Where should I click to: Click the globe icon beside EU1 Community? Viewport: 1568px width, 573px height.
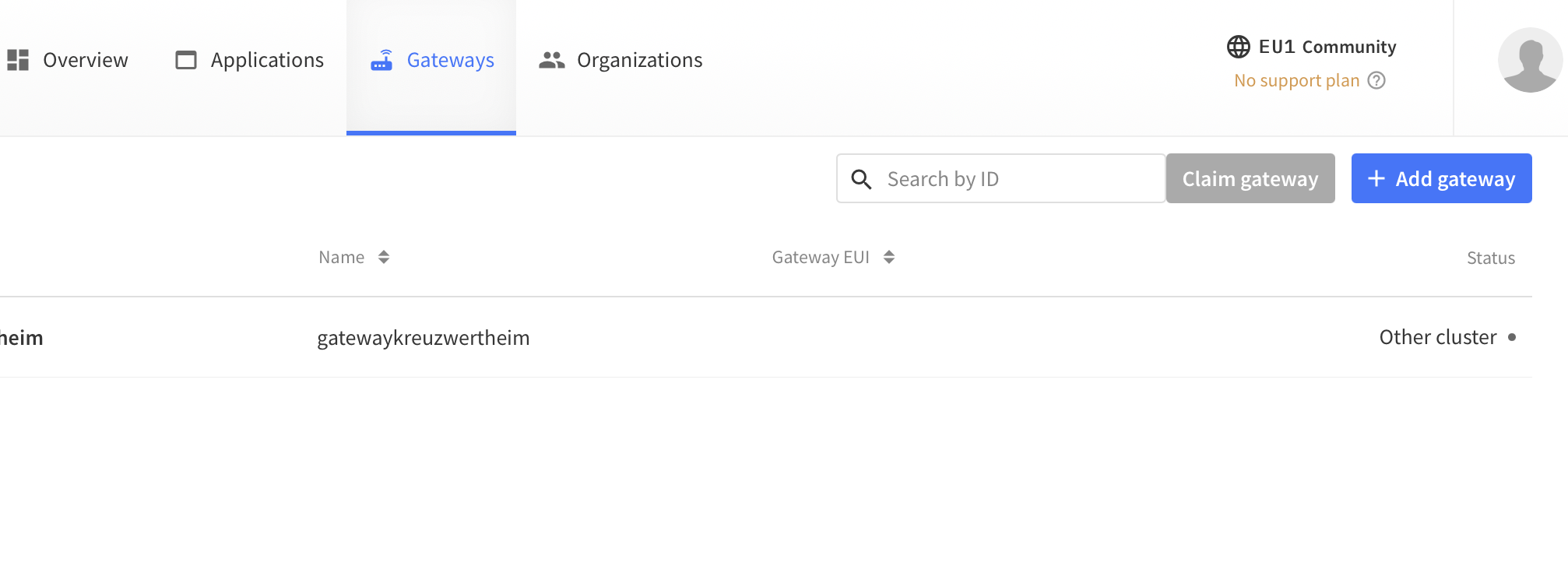pos(1239,47)
